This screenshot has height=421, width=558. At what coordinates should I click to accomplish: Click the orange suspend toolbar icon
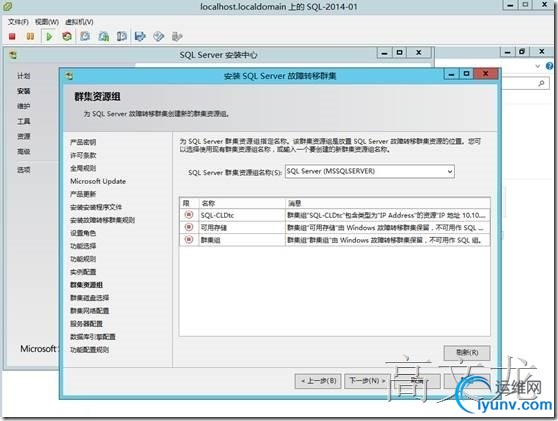[x=30, y=36]
